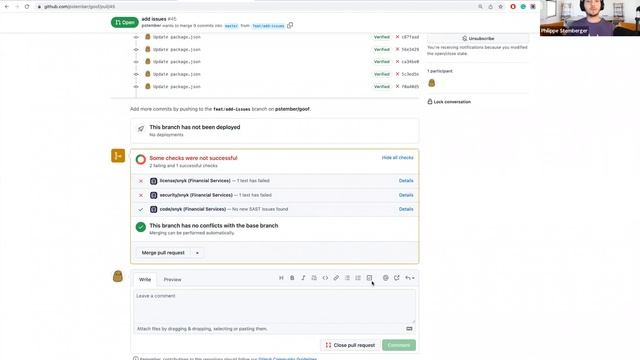Screen dimensions: 640x360
Task: Insert a numbered list in comment
Action: (x=358, y=278)
